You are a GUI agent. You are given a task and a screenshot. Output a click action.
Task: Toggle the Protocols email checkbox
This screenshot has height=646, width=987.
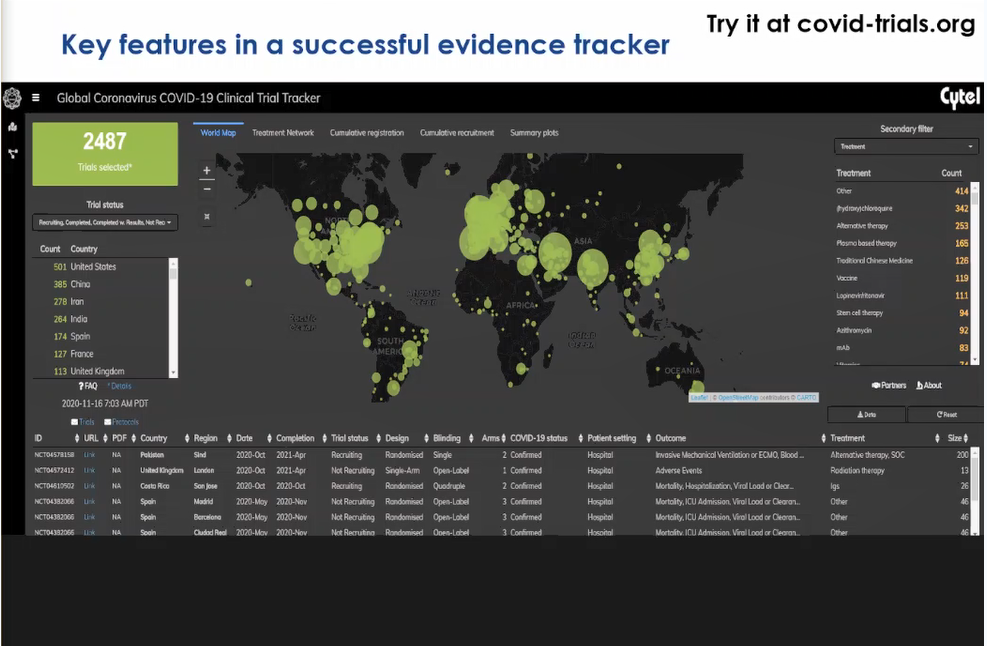tap(108, 422)
